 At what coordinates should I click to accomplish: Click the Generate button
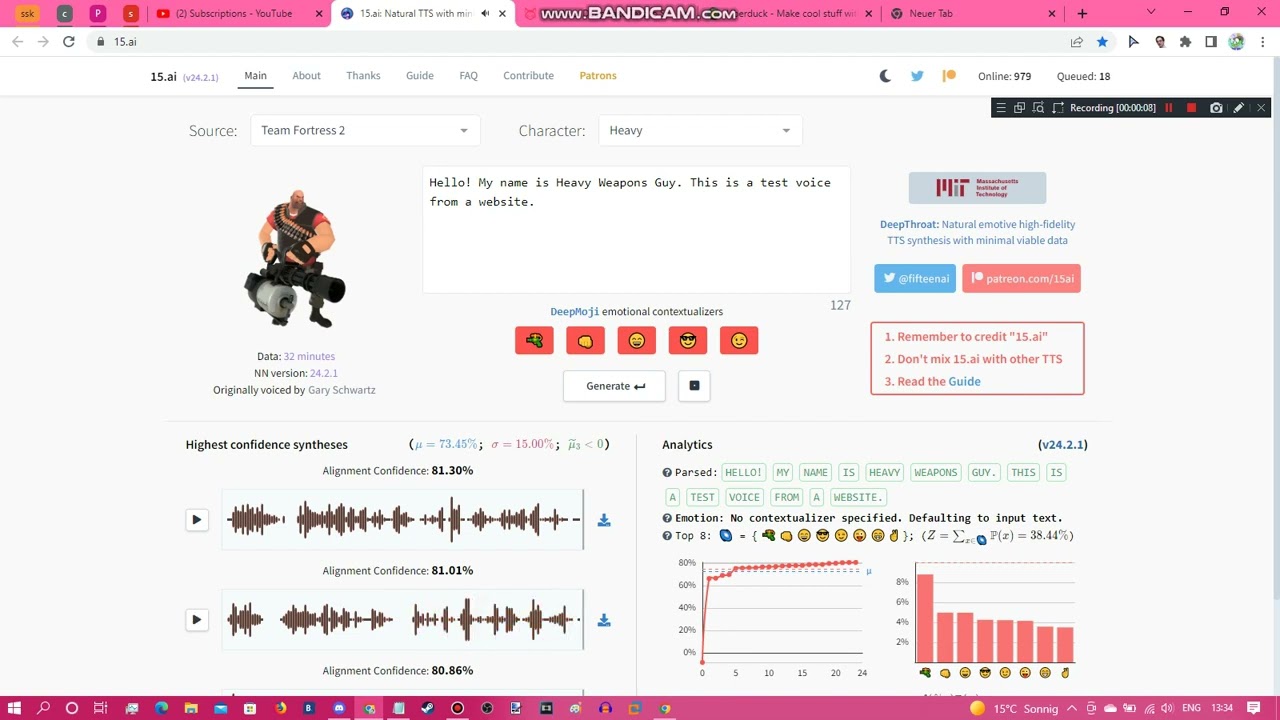[614, 386]
